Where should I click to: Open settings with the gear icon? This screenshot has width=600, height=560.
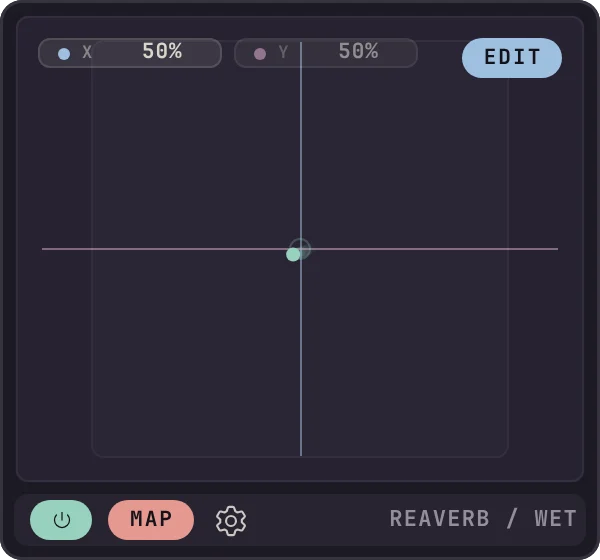(231, 521)
